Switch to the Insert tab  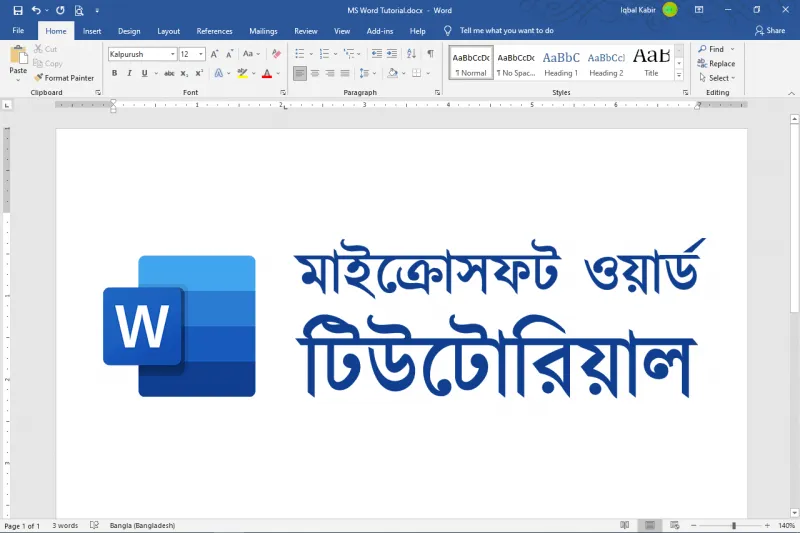[92, 31]
